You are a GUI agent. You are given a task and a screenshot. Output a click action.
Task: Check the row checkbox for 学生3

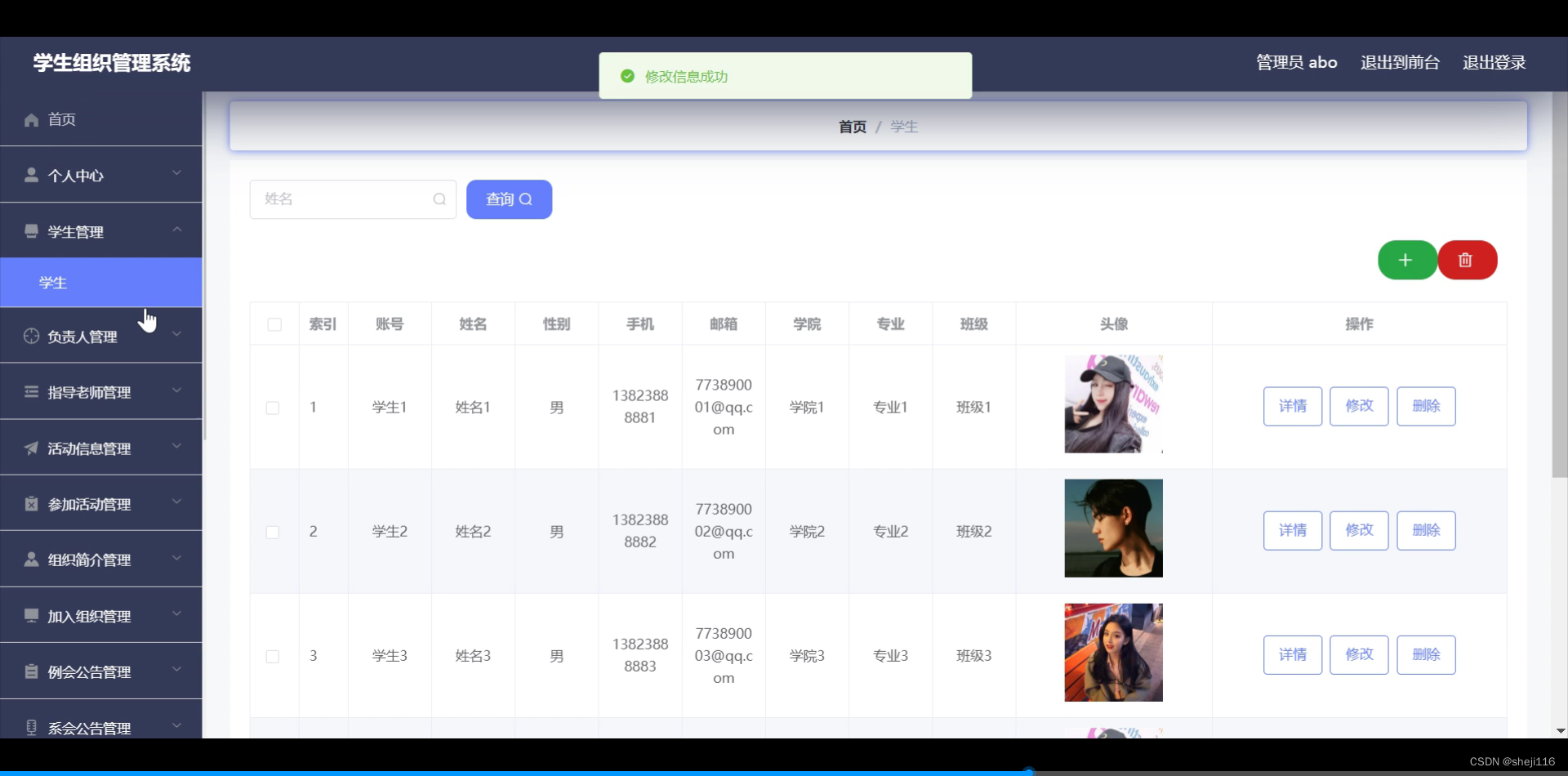tap(272, 655)
